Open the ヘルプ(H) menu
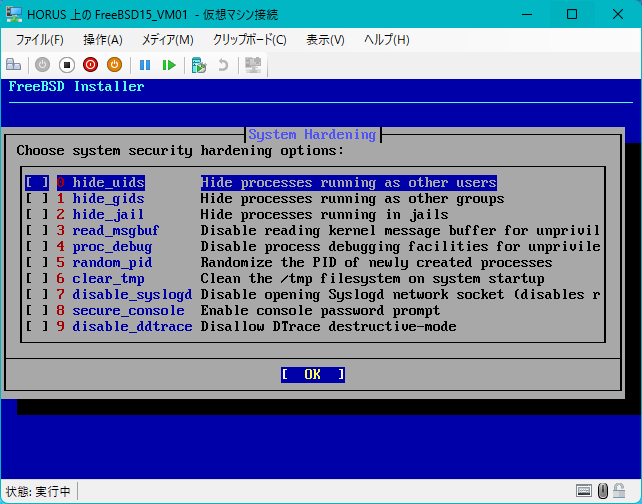The image size is (642, 504). click(387, 40)
